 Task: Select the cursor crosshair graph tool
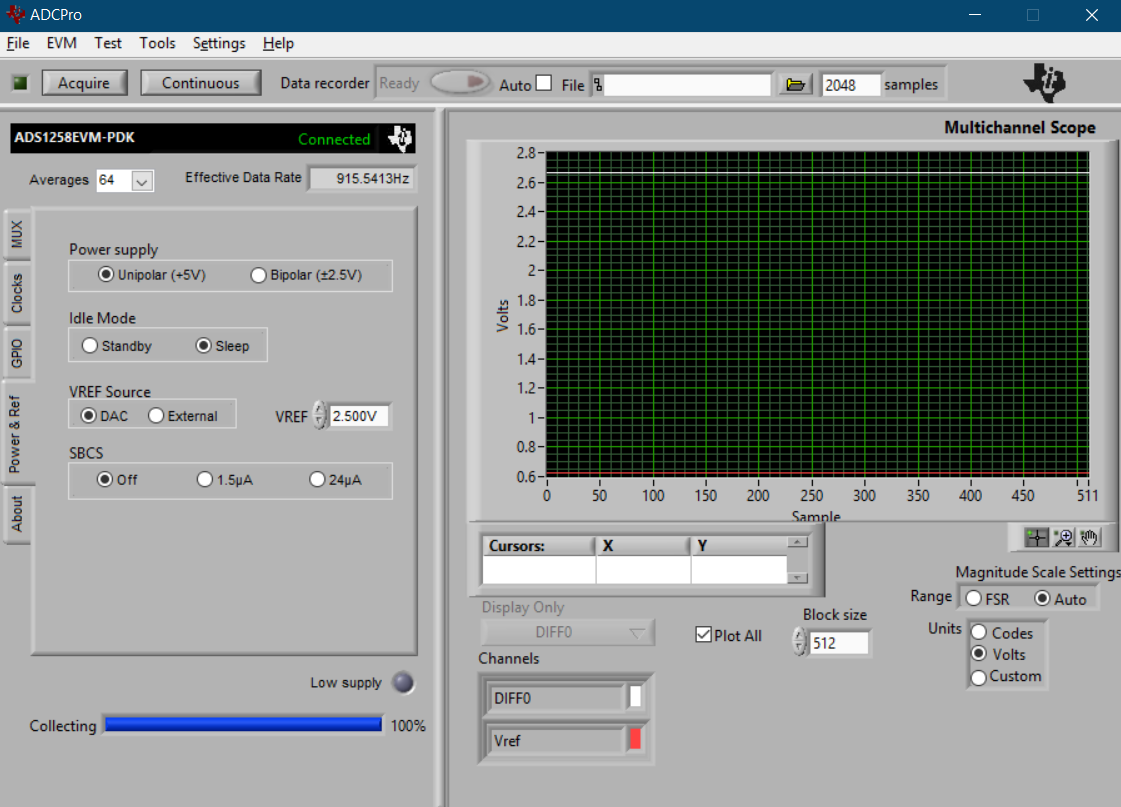click(1037, 537)
